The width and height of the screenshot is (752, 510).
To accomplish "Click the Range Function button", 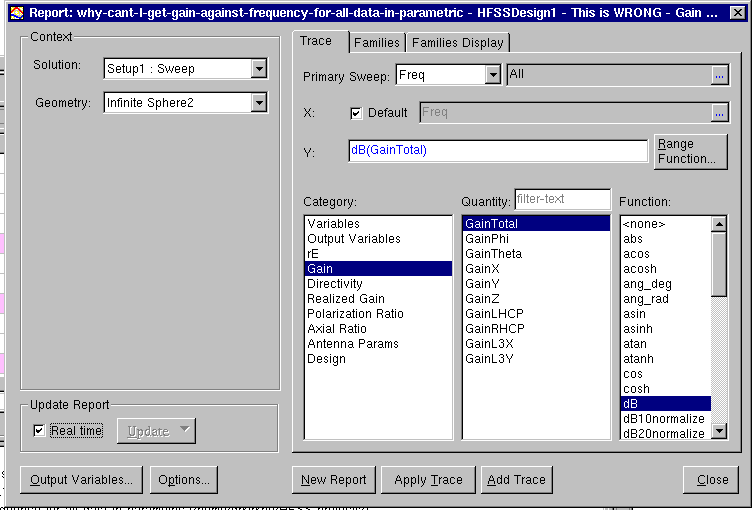I will (691, 152).
